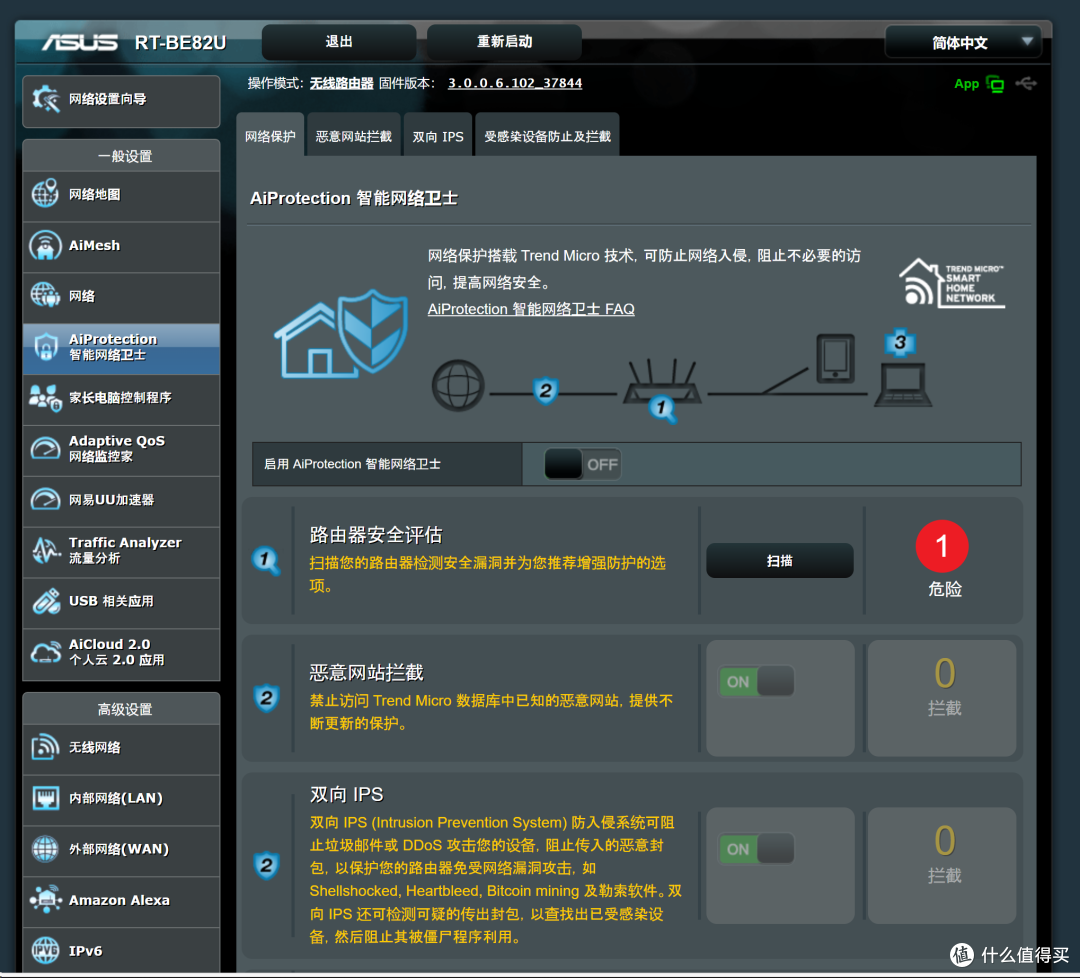Click the AiCloud 2.0 cloud icon
The width and height of the screenshot is (1080, 978).
pyautogui.click(x=45, y=652)
